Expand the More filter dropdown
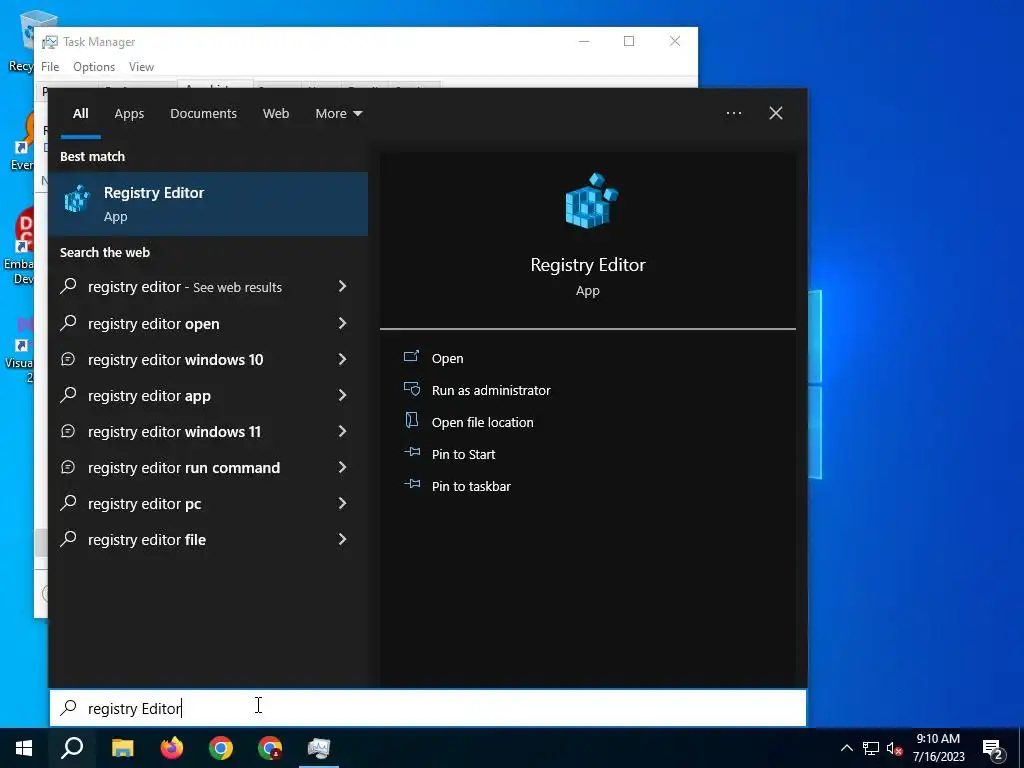 (x=338, y=114)
